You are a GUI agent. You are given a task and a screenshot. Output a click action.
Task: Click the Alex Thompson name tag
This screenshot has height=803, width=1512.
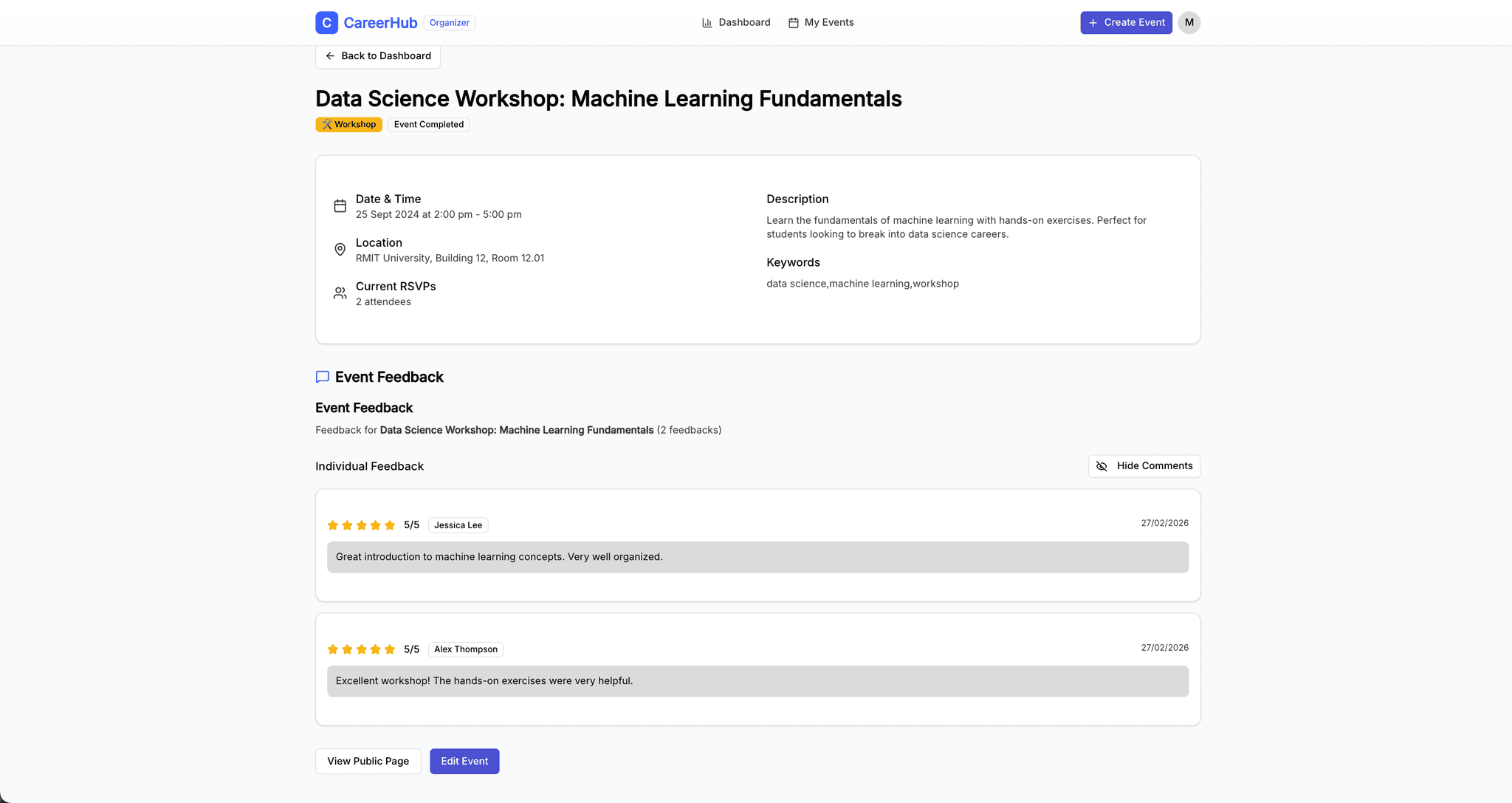[465, 649]
